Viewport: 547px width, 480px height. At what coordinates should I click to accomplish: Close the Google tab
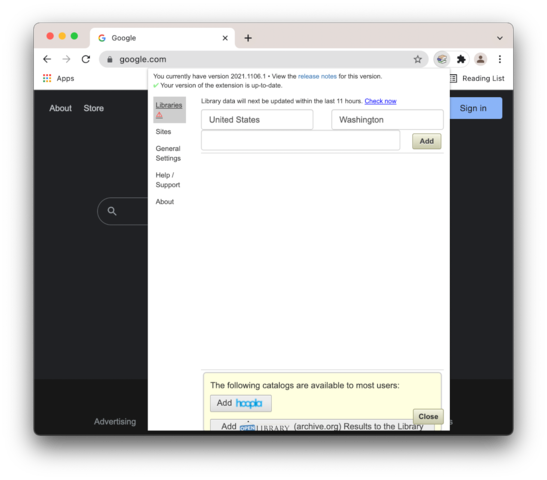[x=225, y=38]
